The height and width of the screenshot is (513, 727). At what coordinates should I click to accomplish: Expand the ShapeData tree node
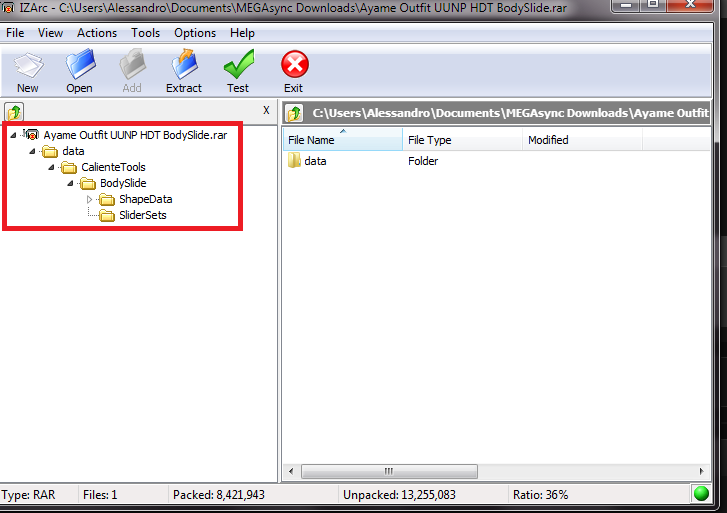pos(89,199)
